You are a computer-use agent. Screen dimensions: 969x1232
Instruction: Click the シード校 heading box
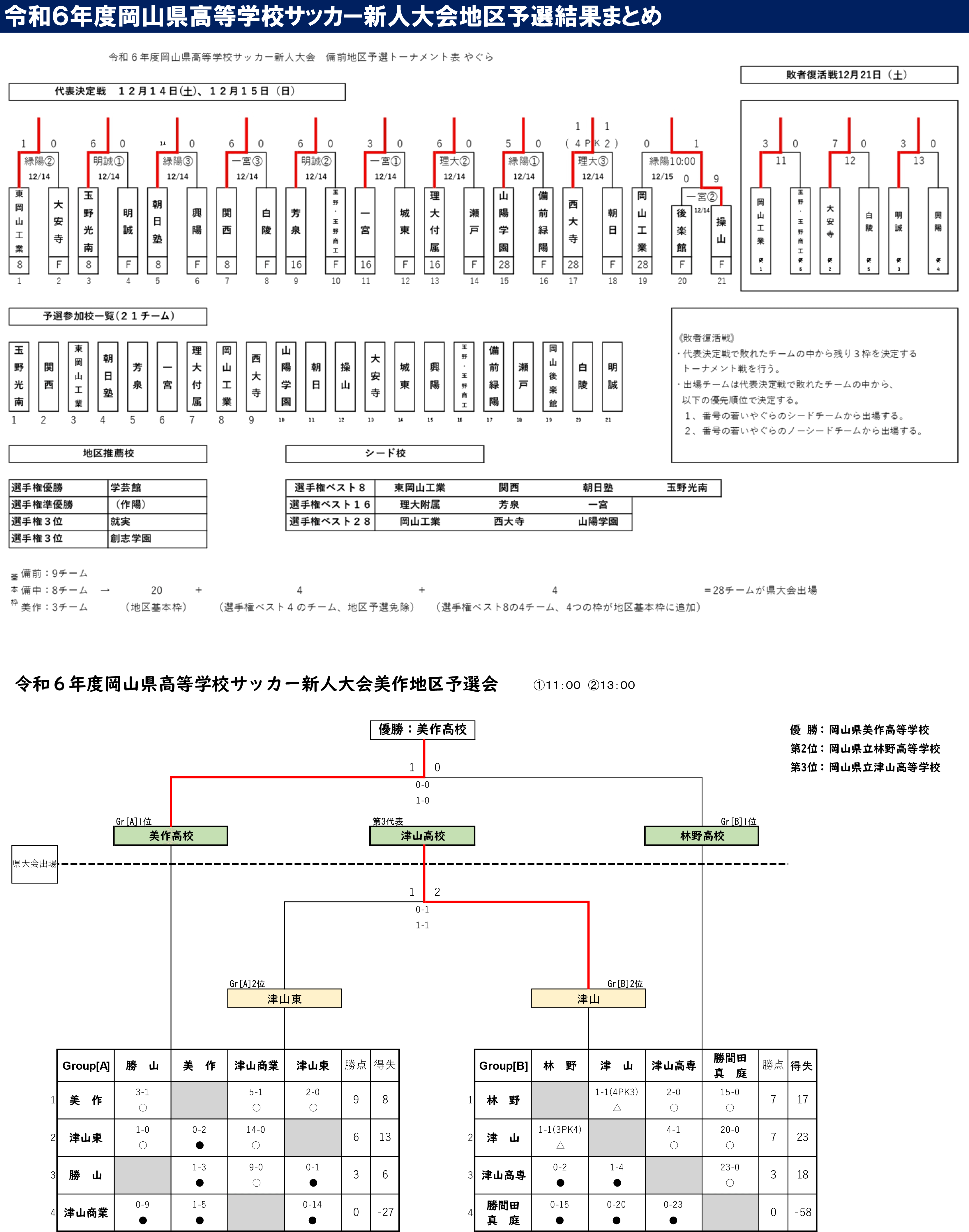pyautogui.click(x=385, y=453)
